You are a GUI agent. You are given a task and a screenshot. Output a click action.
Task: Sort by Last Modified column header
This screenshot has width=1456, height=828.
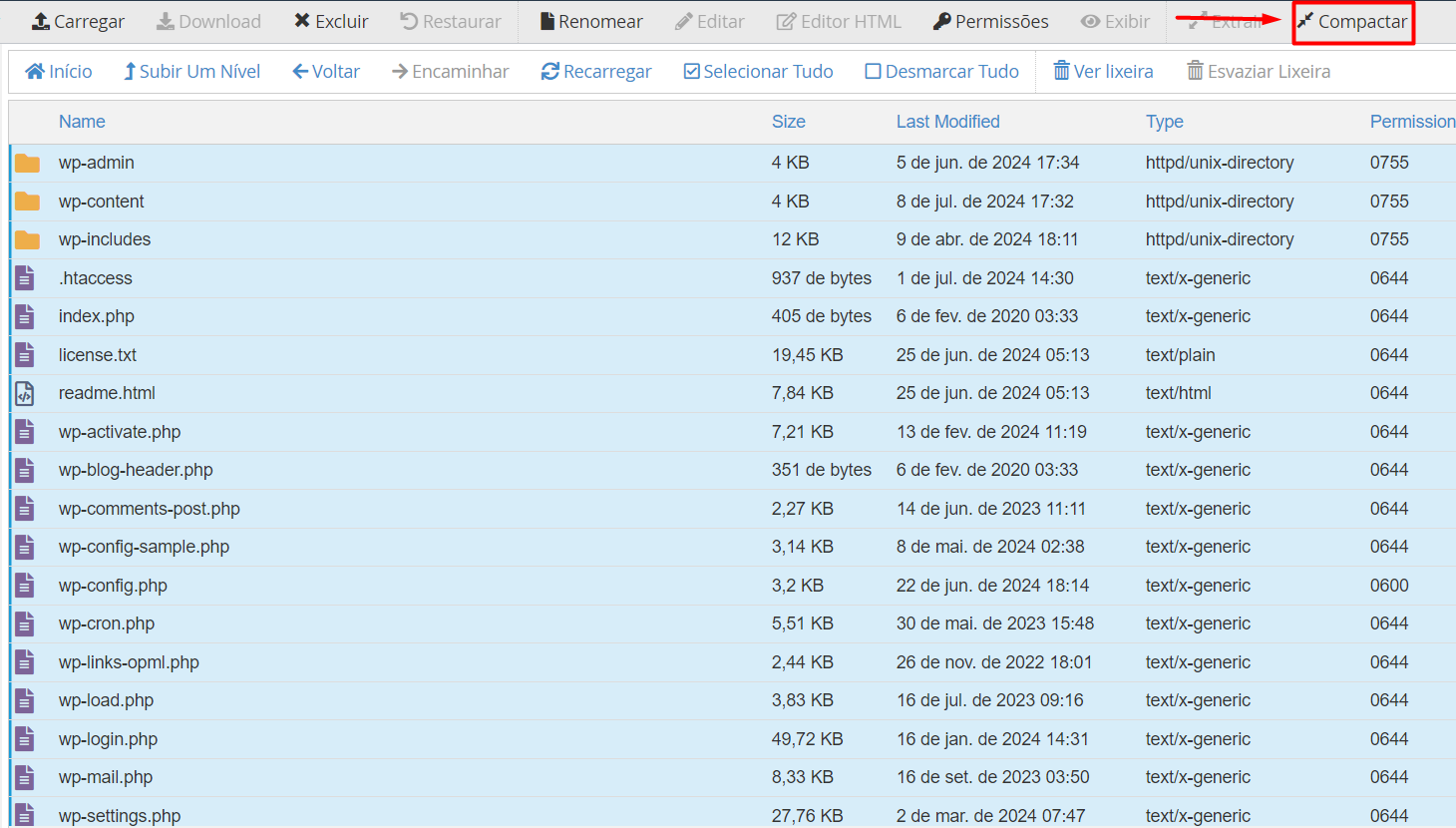coord(947,122)
